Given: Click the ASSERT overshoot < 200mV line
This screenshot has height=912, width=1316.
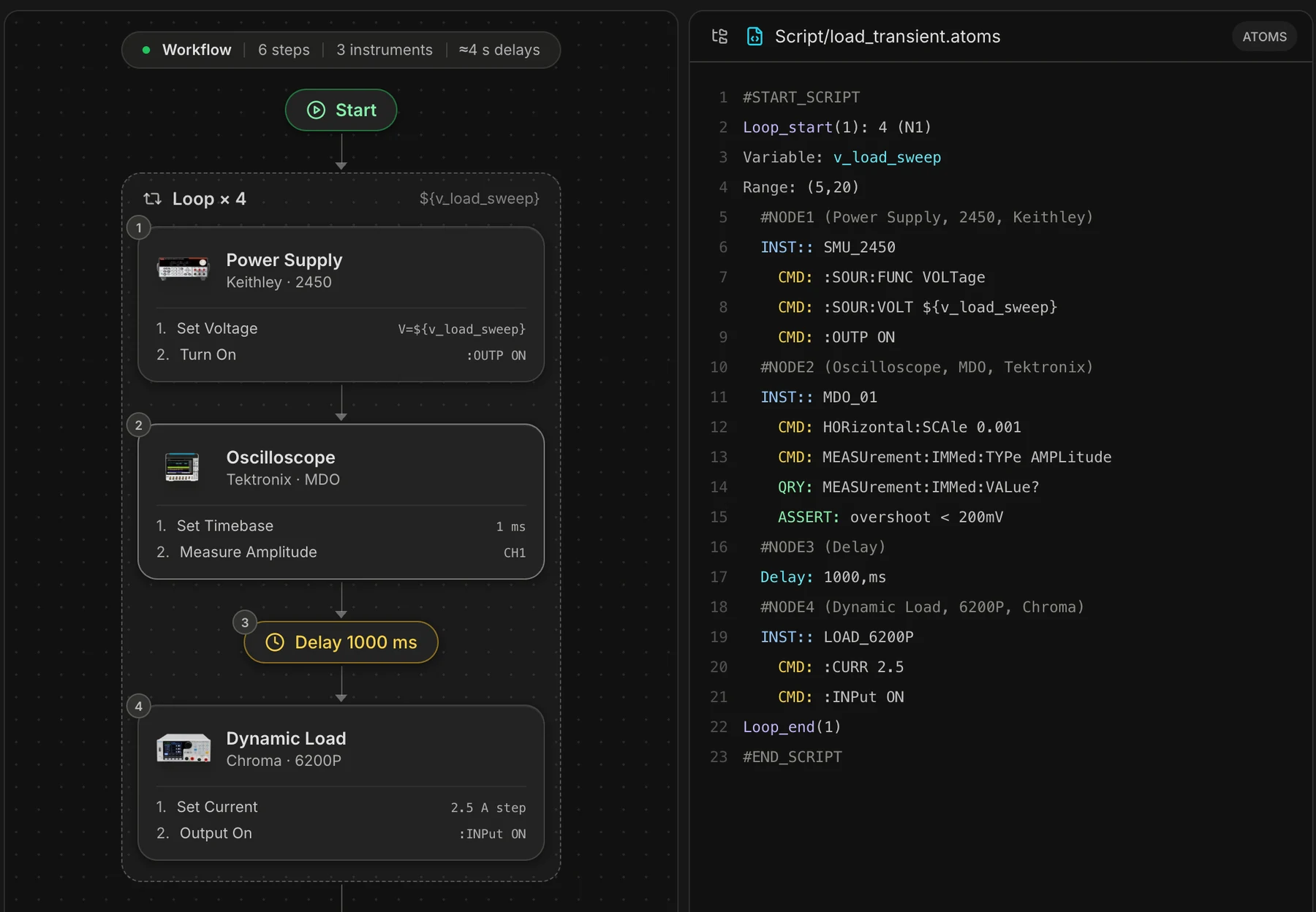Looking at the screenshot, I should pos(890,517).
